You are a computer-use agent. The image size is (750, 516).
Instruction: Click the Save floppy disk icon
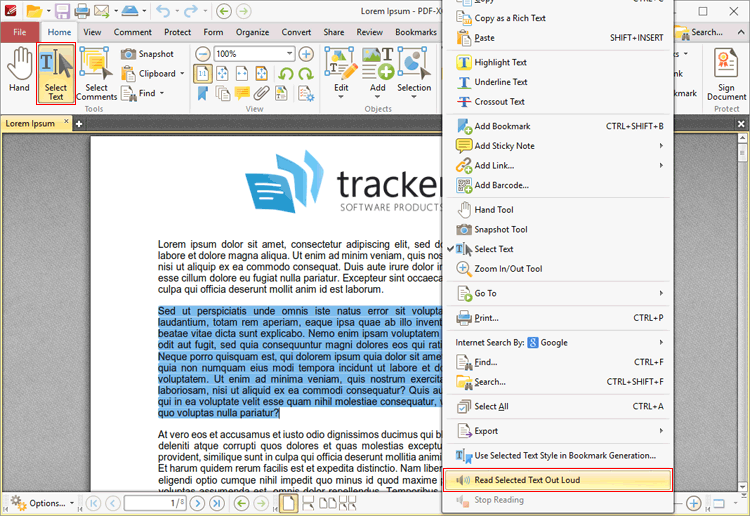pos(62,12)
